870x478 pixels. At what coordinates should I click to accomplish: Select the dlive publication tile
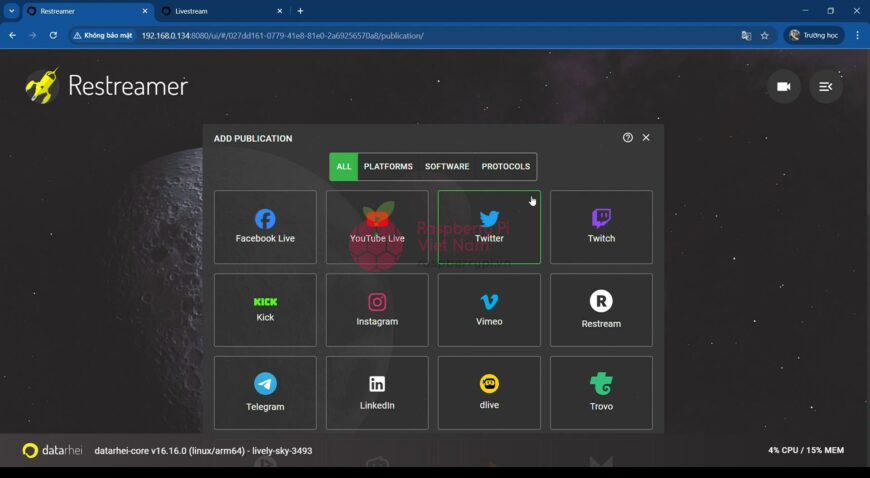coord(489,393)
